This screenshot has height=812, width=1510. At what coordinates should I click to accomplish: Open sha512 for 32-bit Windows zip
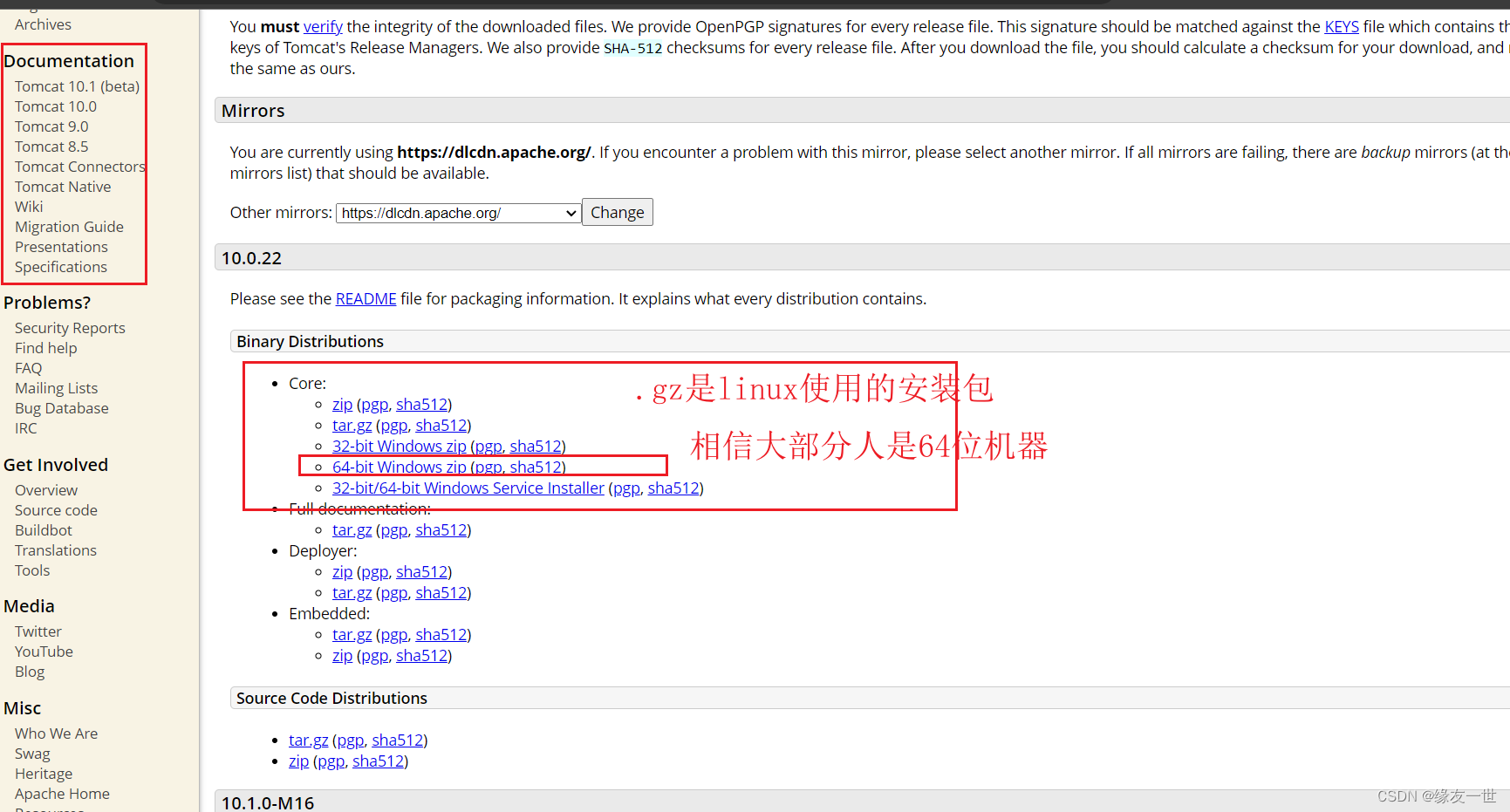coord(536,447)
